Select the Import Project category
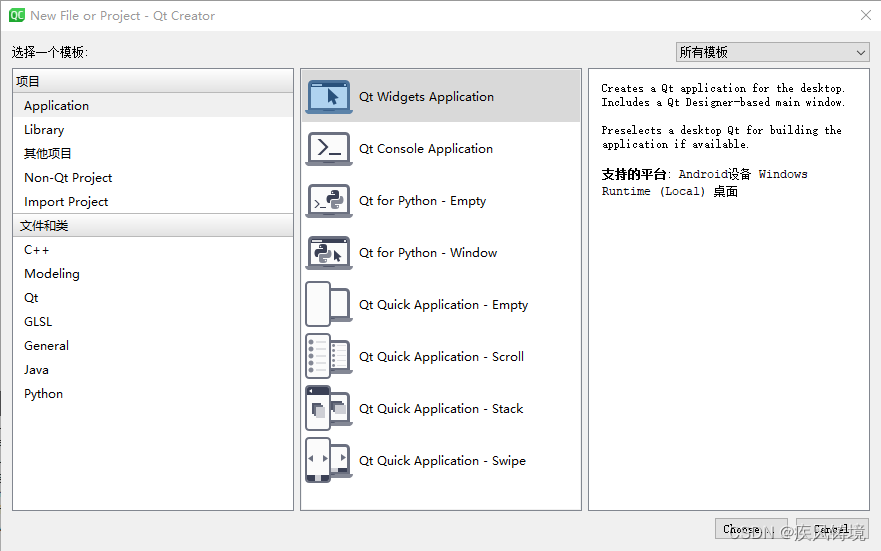 (x=153, y=202)
